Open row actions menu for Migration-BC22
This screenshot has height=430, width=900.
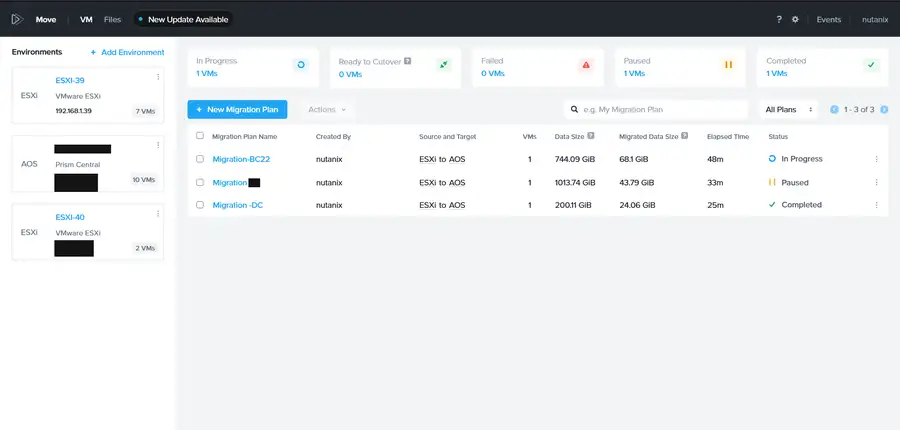click(x=876, y=159)
